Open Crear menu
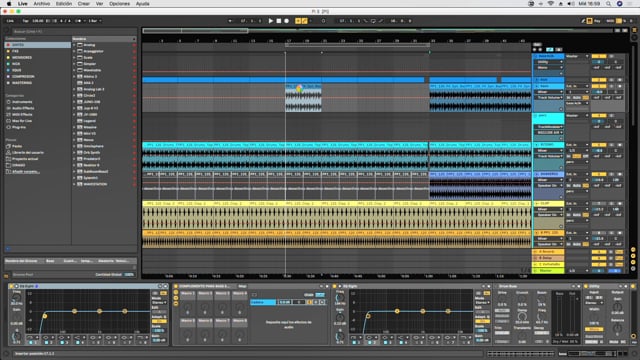 pyautogui.click(x=84, y=4)
